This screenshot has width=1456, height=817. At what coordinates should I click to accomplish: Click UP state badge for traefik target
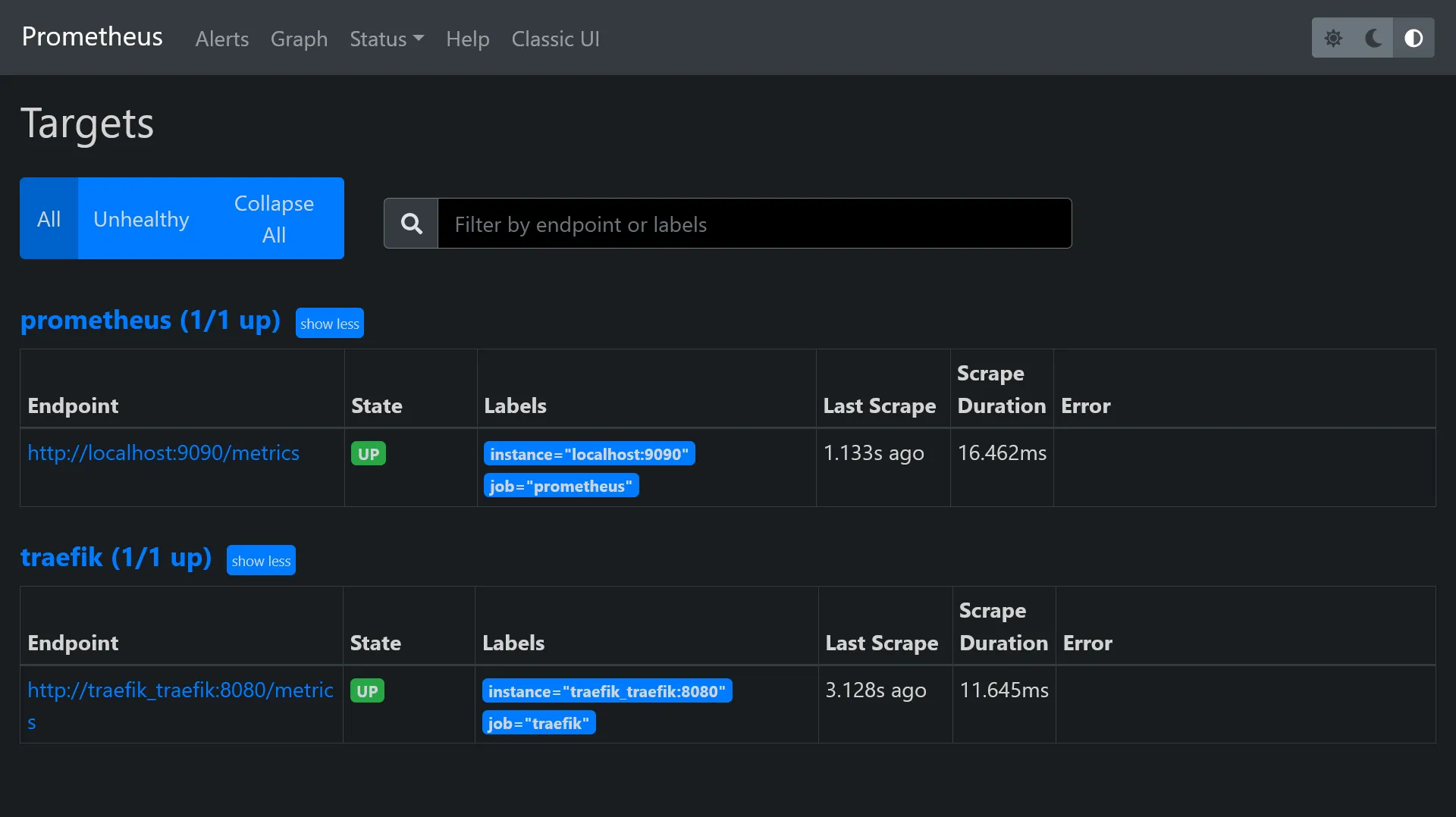coord(367,691)
